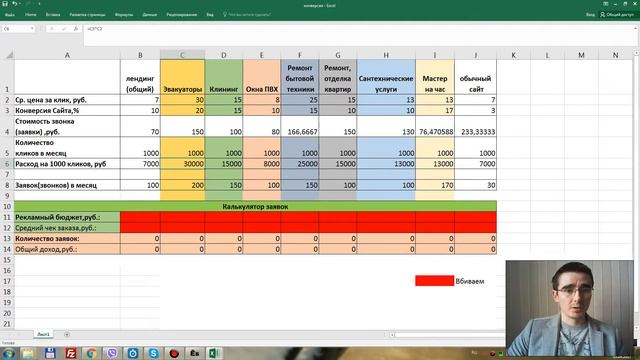Image resolution: width=640 pixels, height=360 pixels.
Task: Click cell with value 170 in row 8
Action: 435,185
